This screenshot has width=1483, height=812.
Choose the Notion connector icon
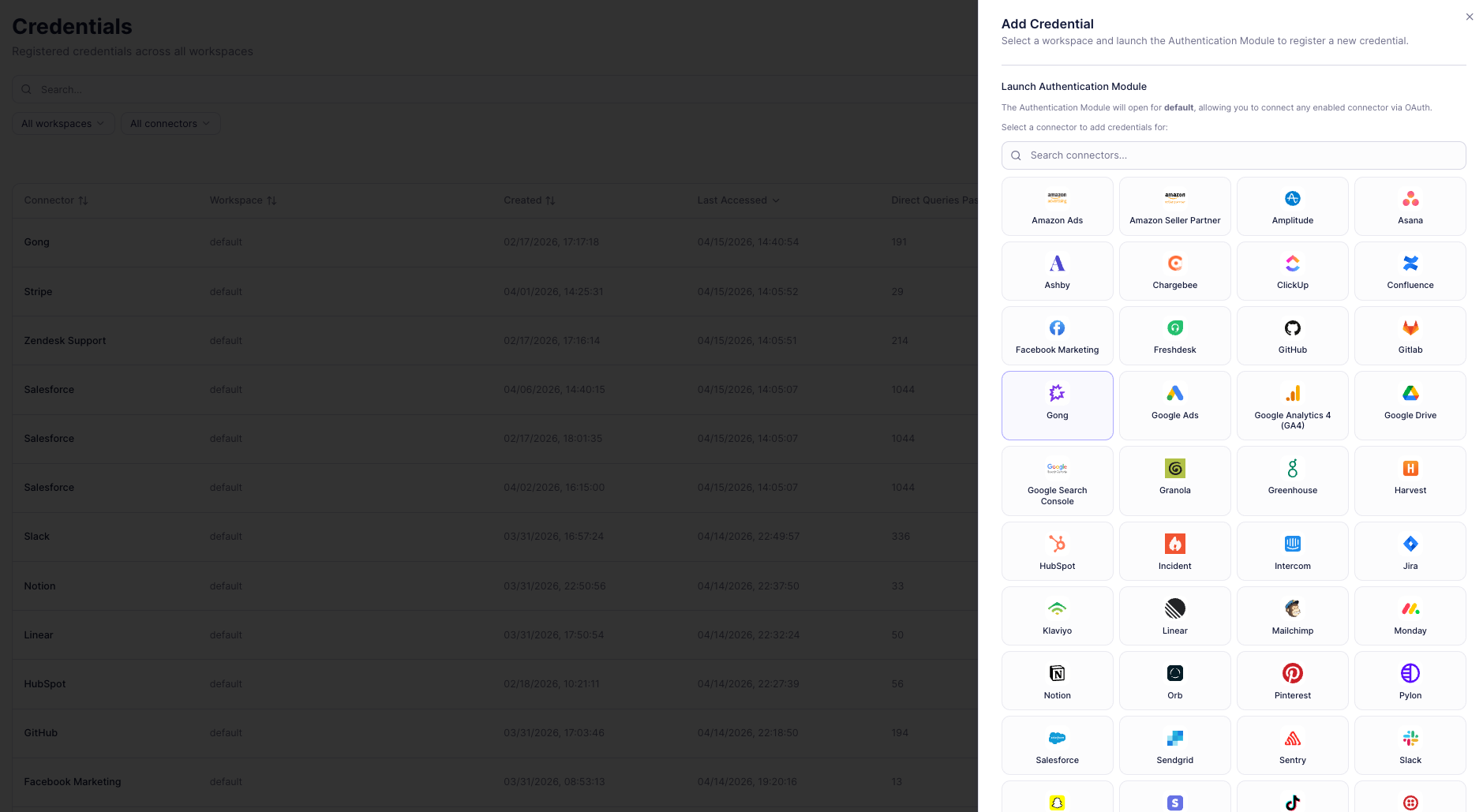click(x=1057, y=673)
